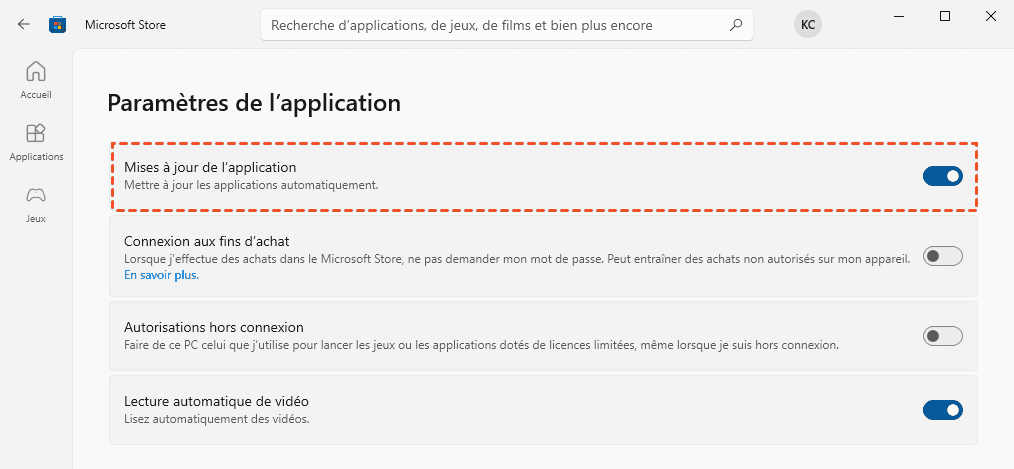Disable automatic app updates toggle
The height and width of the screenshot is (469, 1014).
(x=942, y=176)
